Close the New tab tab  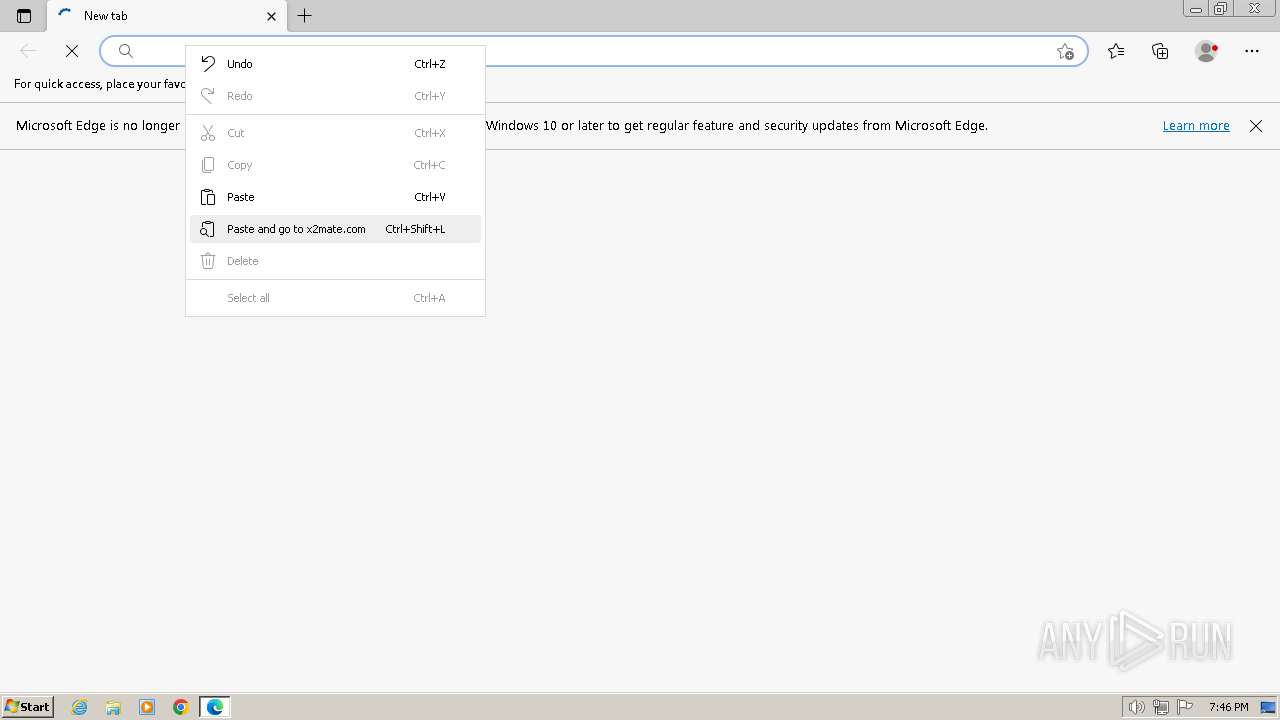point(271,16)
